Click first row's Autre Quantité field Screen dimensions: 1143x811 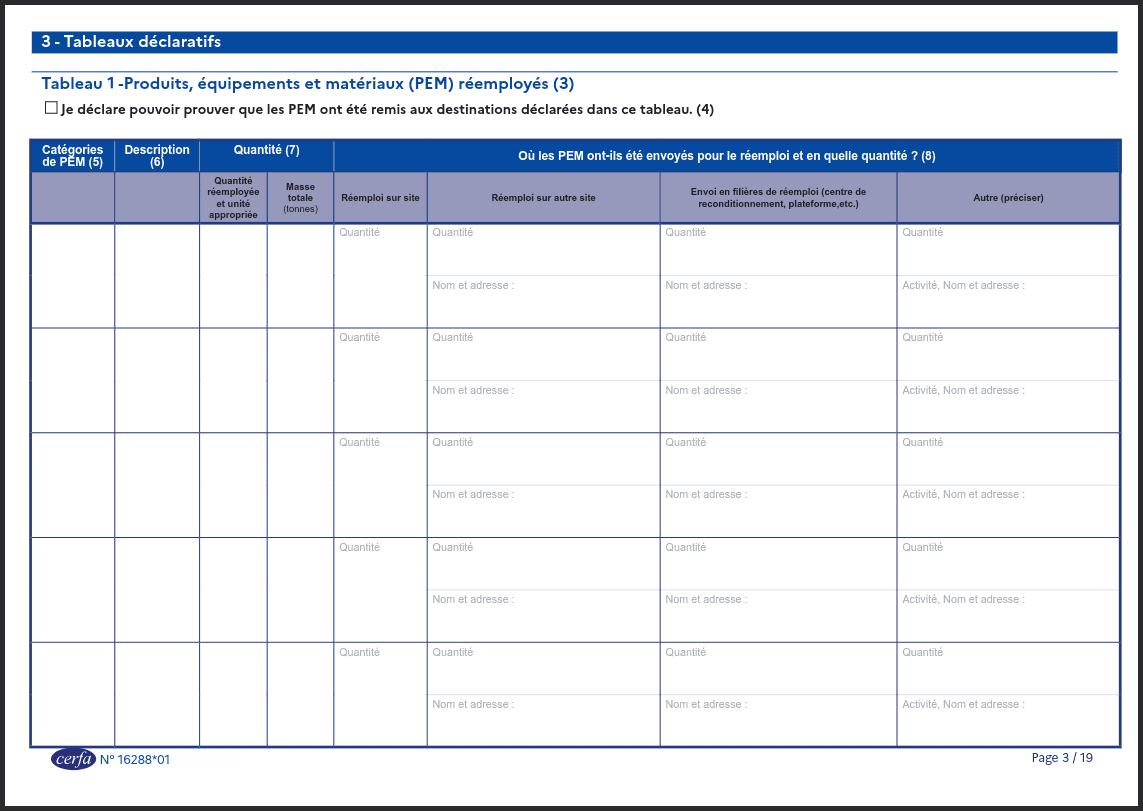coord(1008,250)
